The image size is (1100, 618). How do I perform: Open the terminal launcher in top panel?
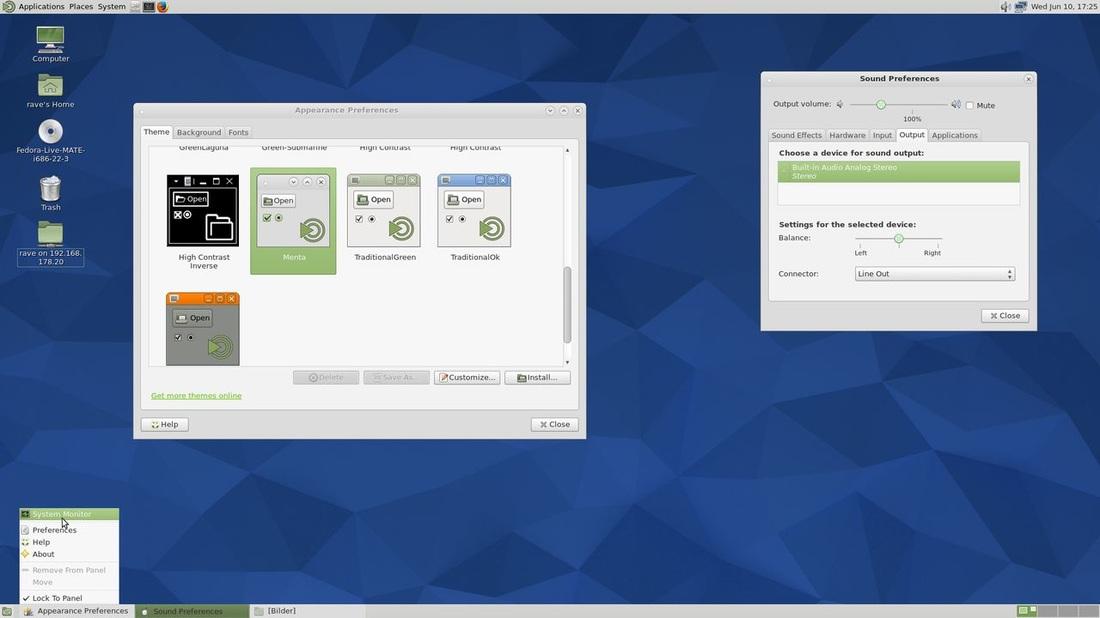(148, 6)
